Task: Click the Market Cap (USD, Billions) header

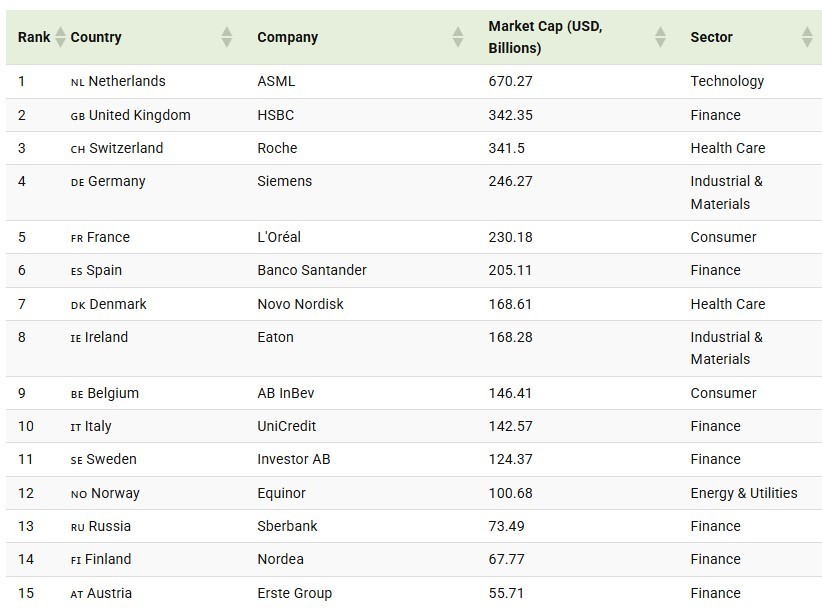Action: pyautogui.click(x=545, y=37)
